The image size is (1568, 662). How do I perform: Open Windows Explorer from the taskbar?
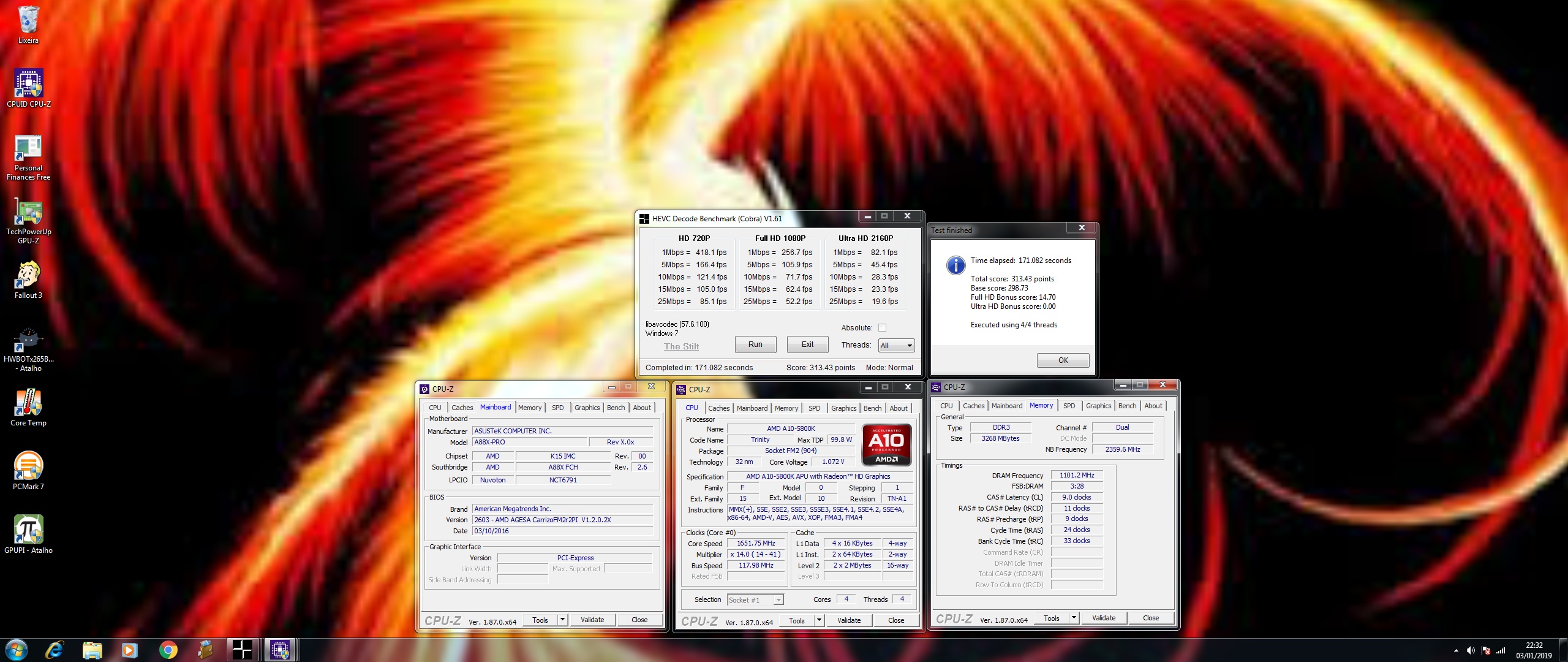coord(92,650)
